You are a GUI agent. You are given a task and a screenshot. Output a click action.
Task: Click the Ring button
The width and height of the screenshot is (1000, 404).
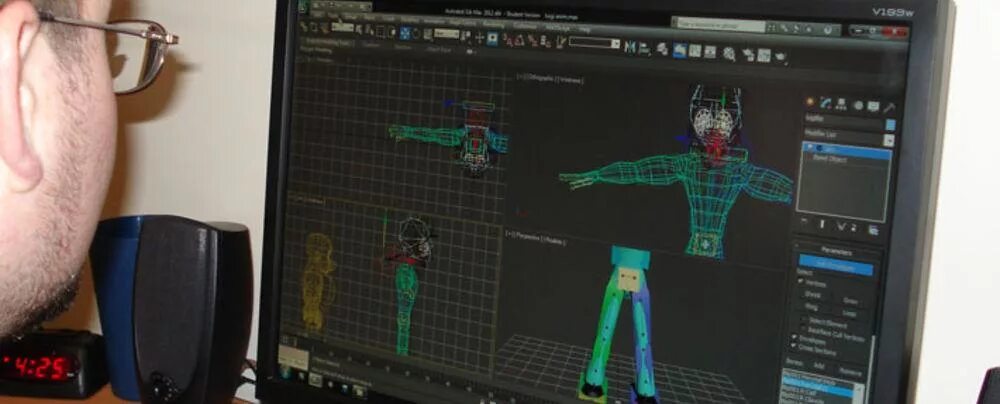click(812, 306)
